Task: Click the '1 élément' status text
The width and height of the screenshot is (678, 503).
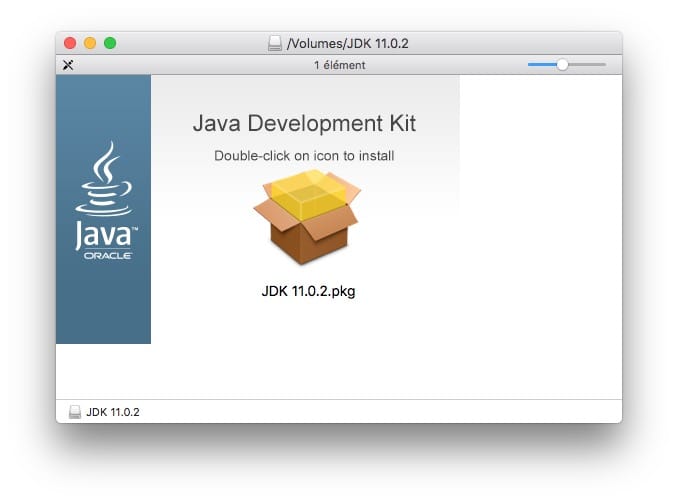Action: (339, 65)
